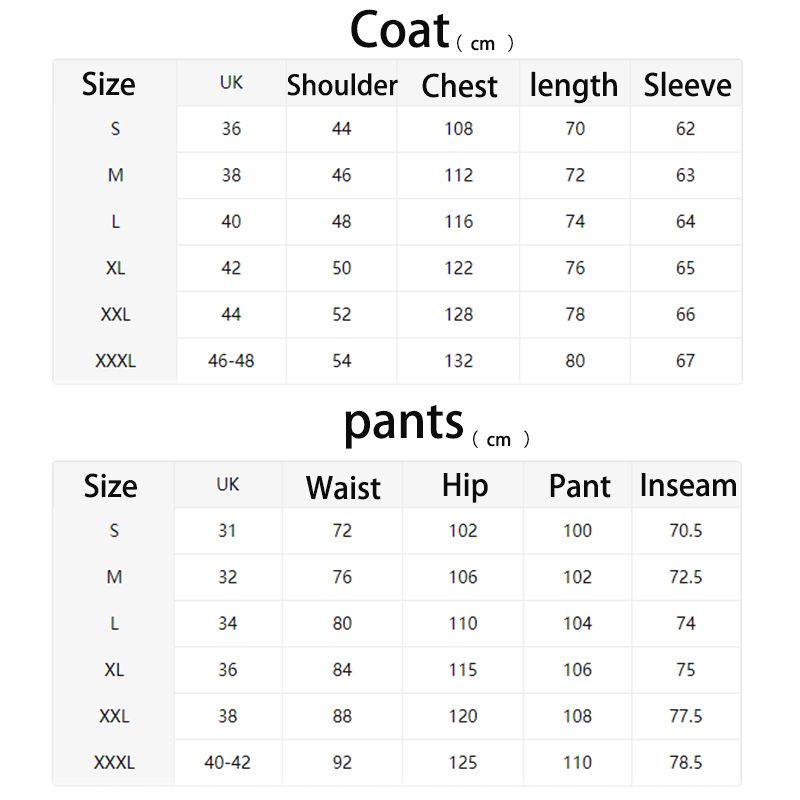
Task: Click the Sleeve header in Coat table
Action: click(687, 85)
